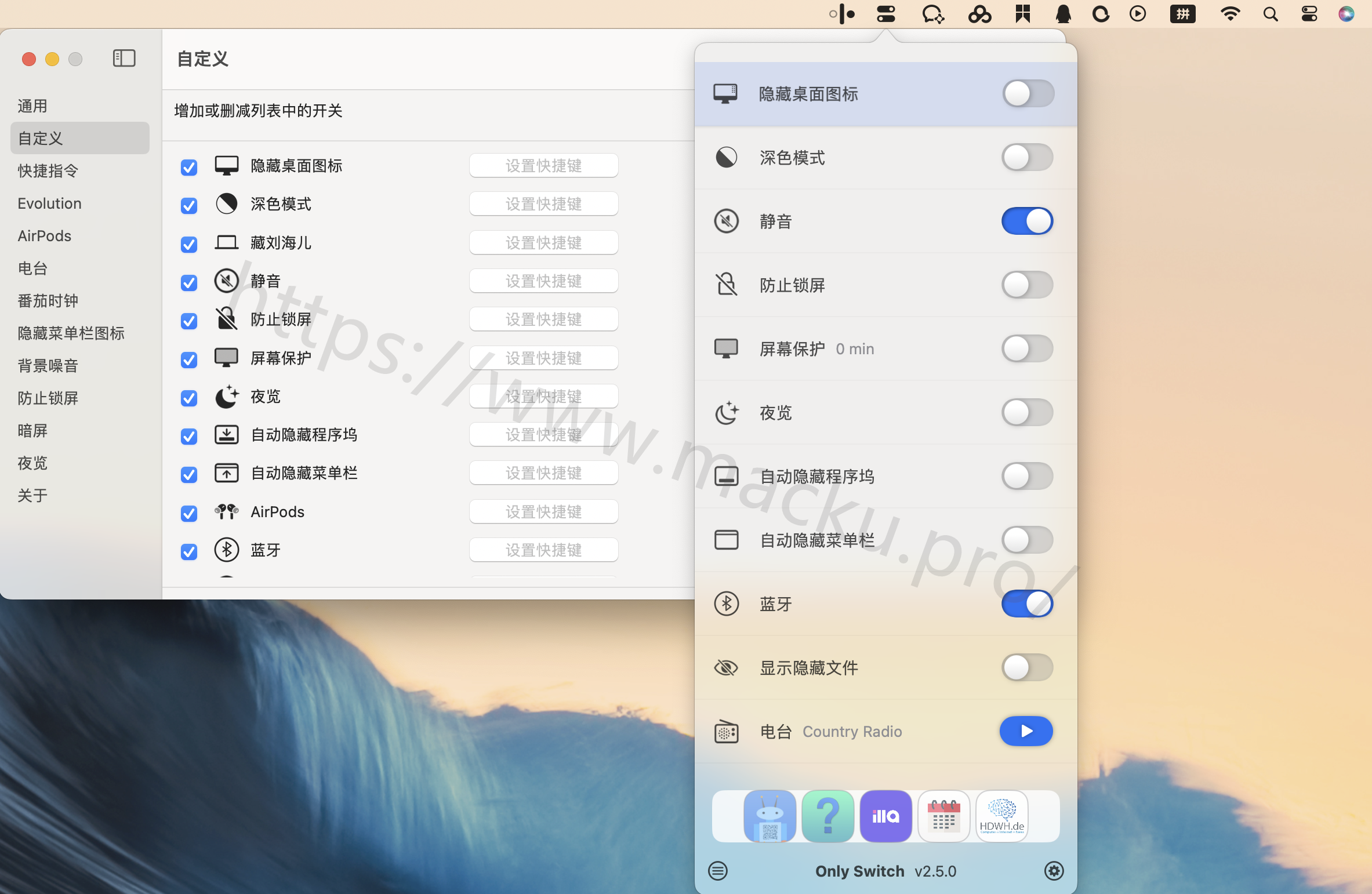Click the eye-slash icon for 显示隐藏文件

coord(726,668)
